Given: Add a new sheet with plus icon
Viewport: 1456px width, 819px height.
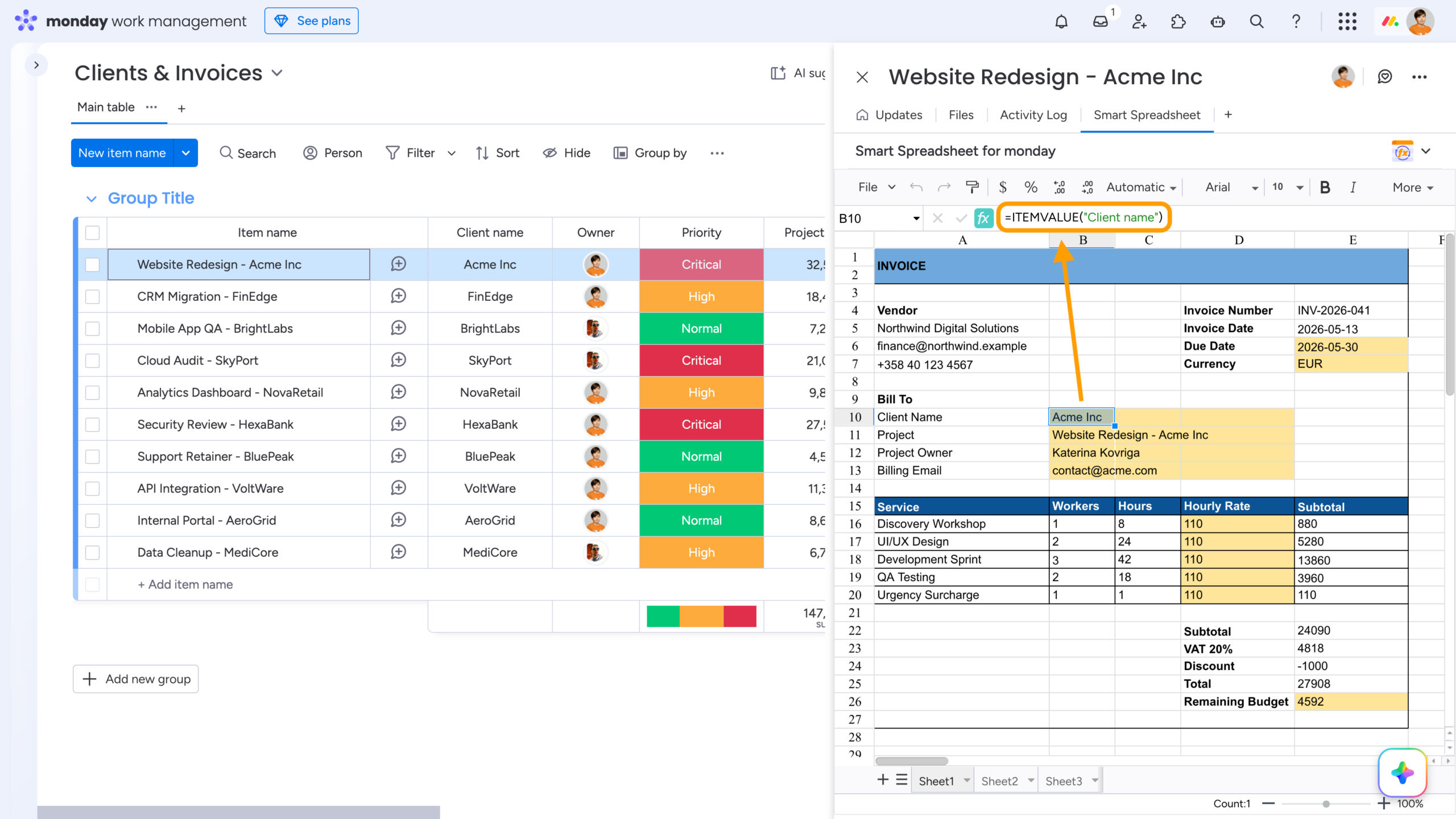Looking at the screenshot, I should click(x=883, y=780).
